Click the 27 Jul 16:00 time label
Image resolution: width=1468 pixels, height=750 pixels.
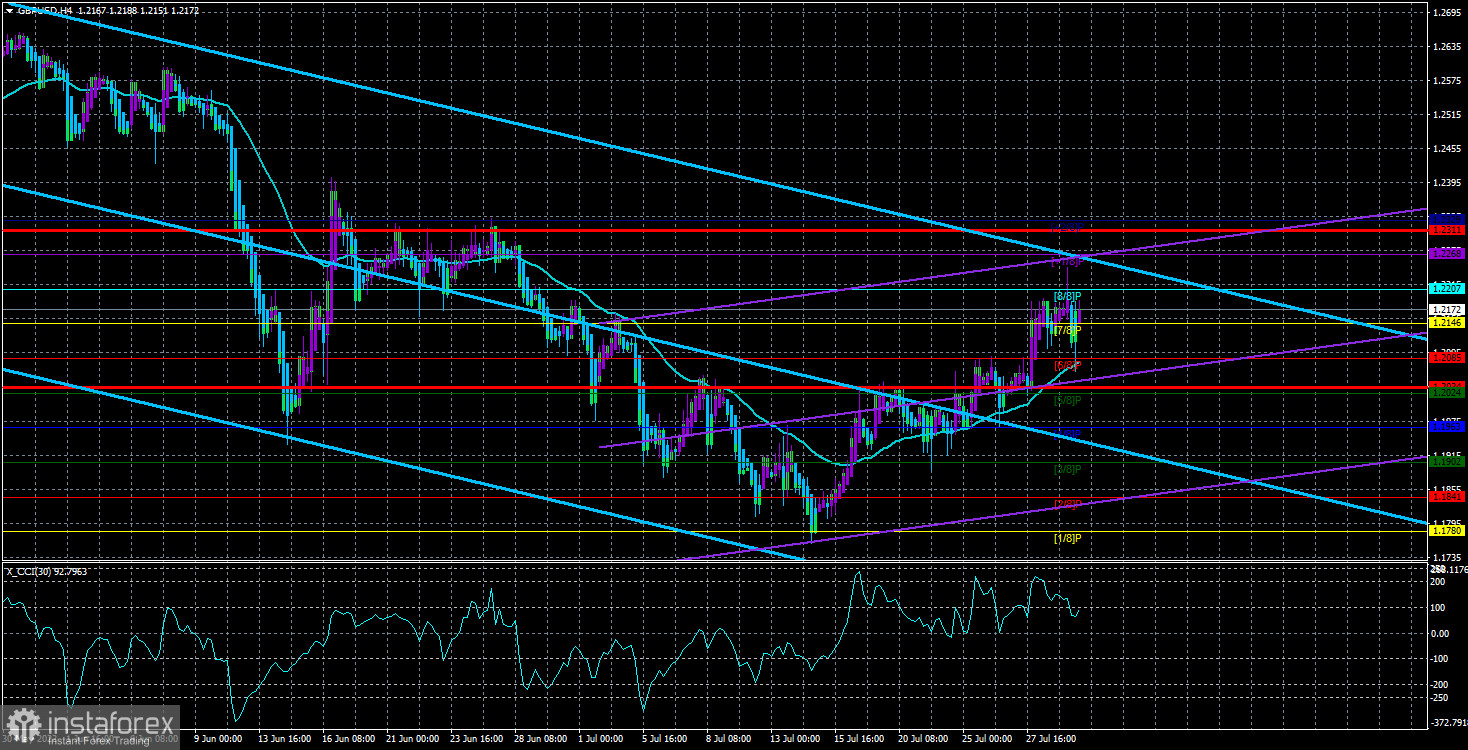(x=1051, y=739)
